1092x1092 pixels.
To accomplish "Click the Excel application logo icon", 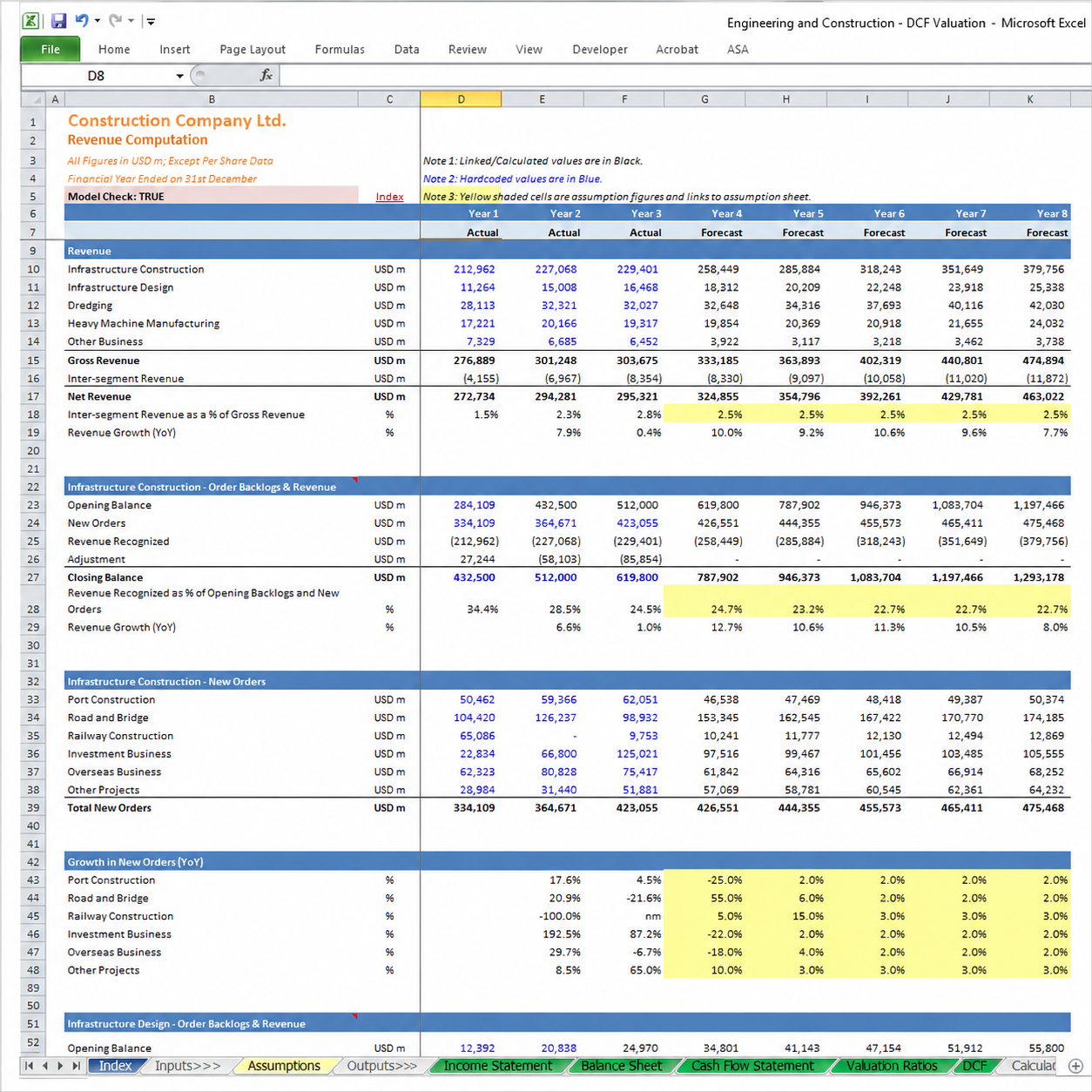I will click(30, 21).
